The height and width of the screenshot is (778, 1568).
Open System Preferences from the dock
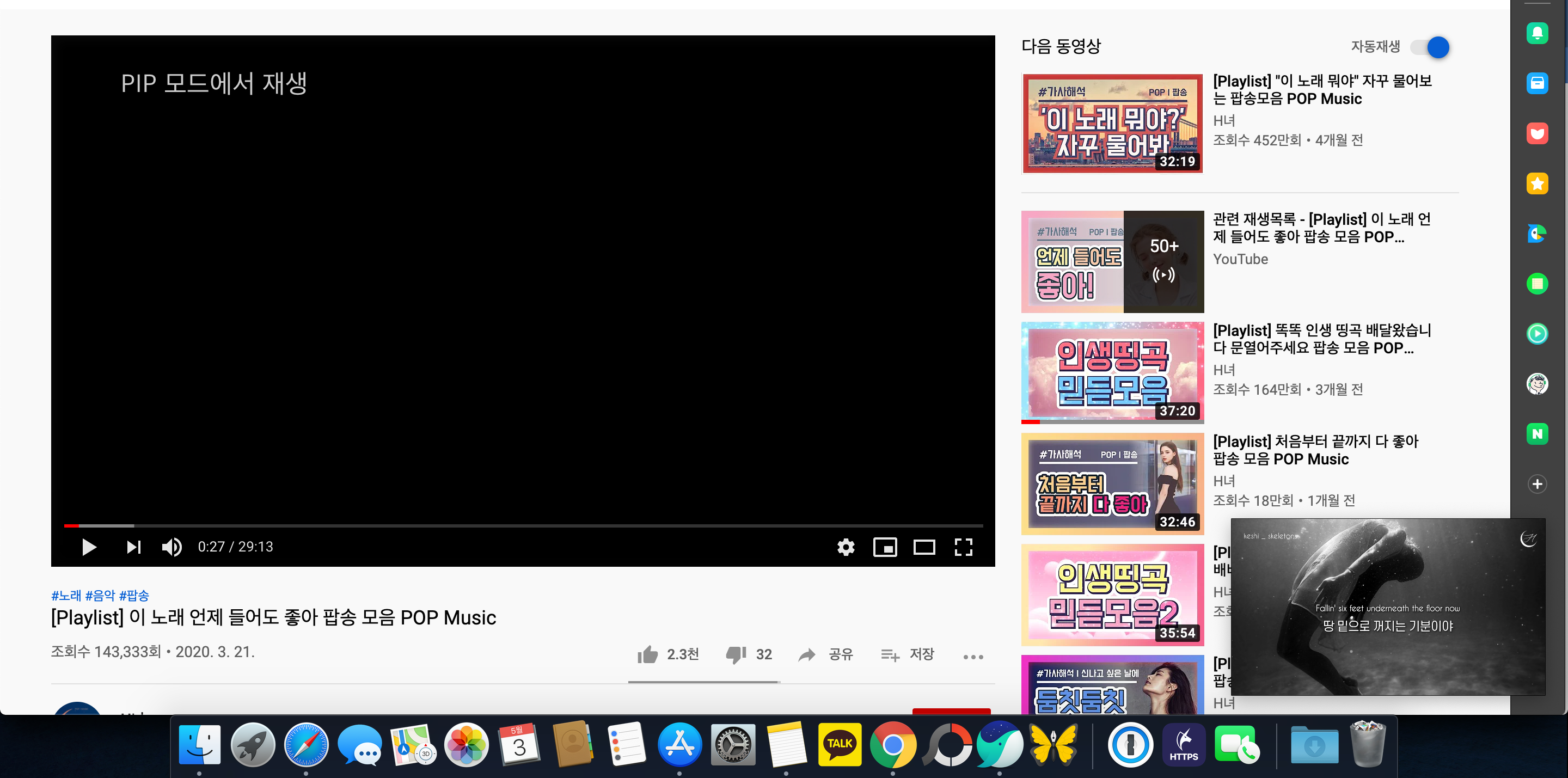(733, 744)
